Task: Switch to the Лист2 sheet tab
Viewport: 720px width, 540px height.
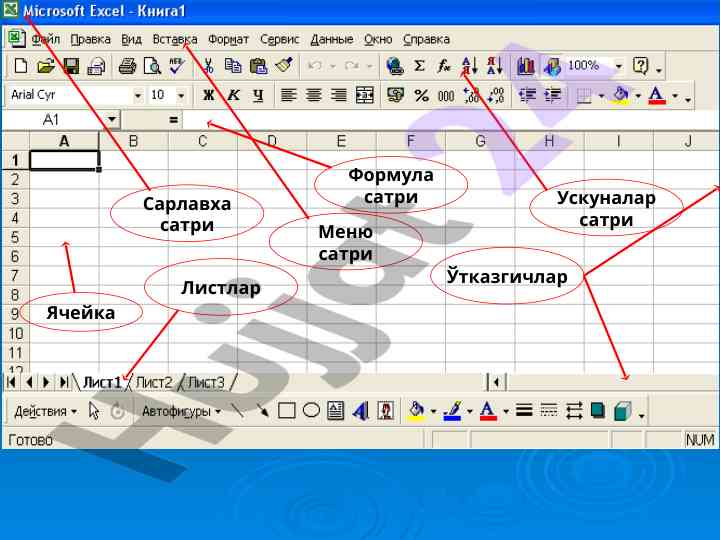Action: pos(154,382)
